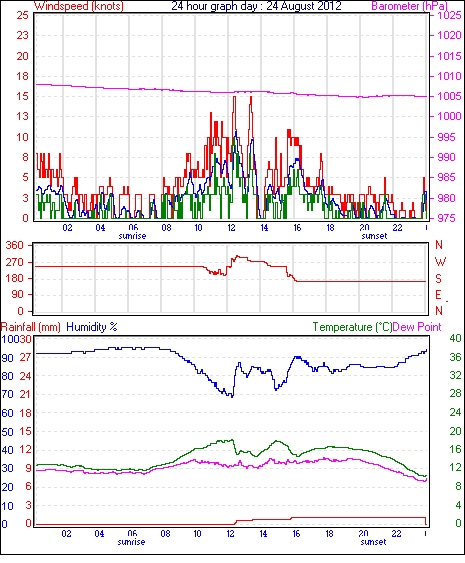
Task: Click the Humidity % legend label
Action: coord(92,327)
